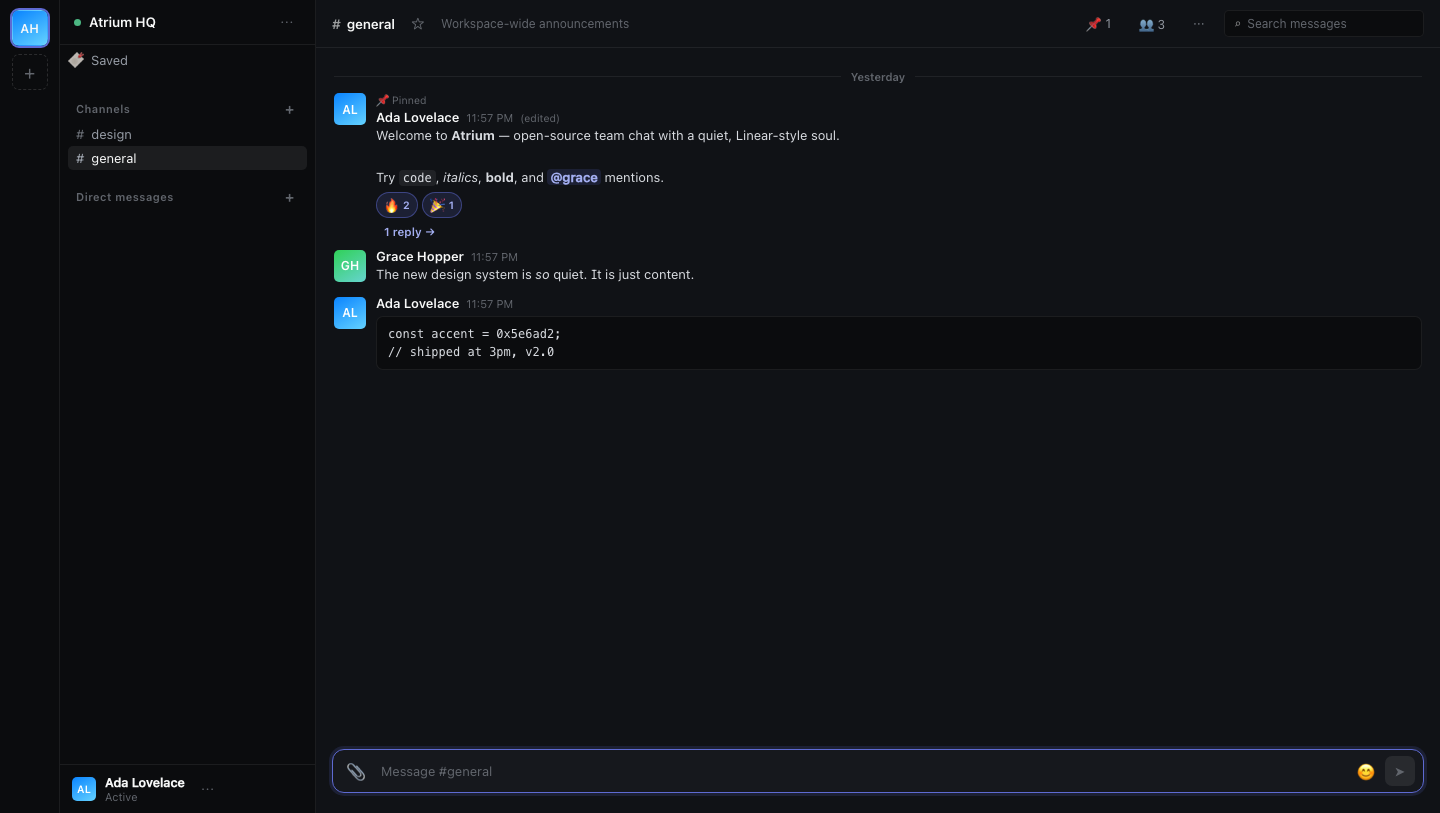The image size is (1440, 813).
Task: Open channel more options ellipsis in header
Action: (1199, 24)
